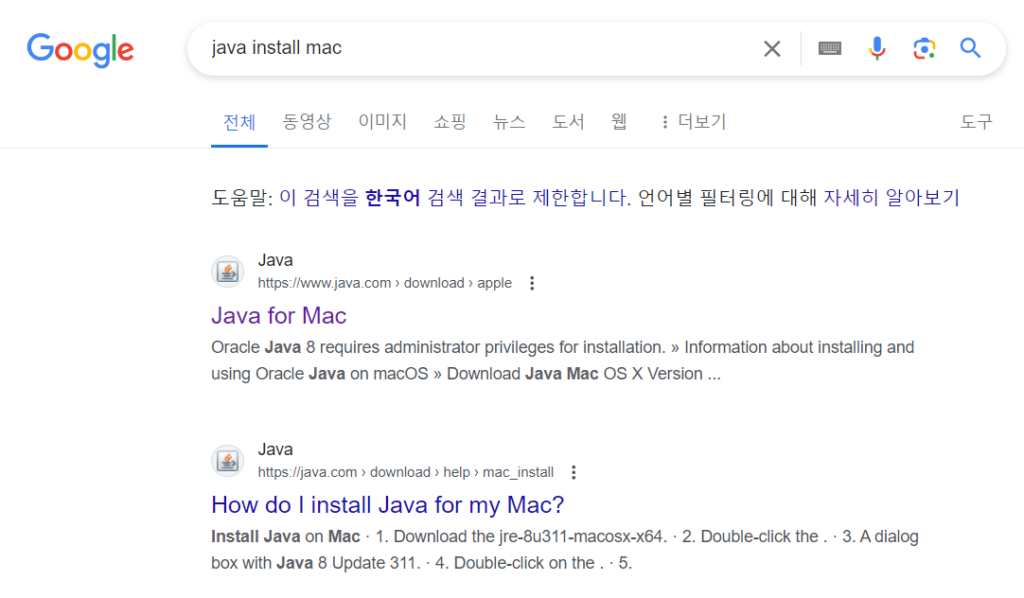Select the 전체 tab
This screenshot has height=598, width=1024.
click(x=239, y=122)
